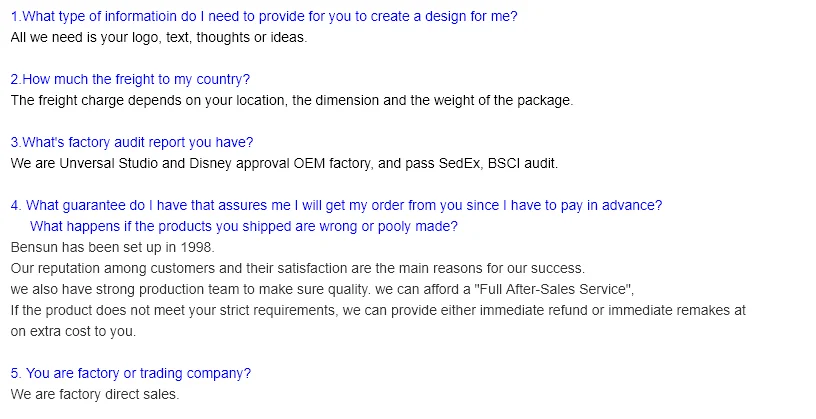Click the line starting 'Our reputation among customers'
The width and height of the screenshot is (816, 419).
(x=297, y=268)
